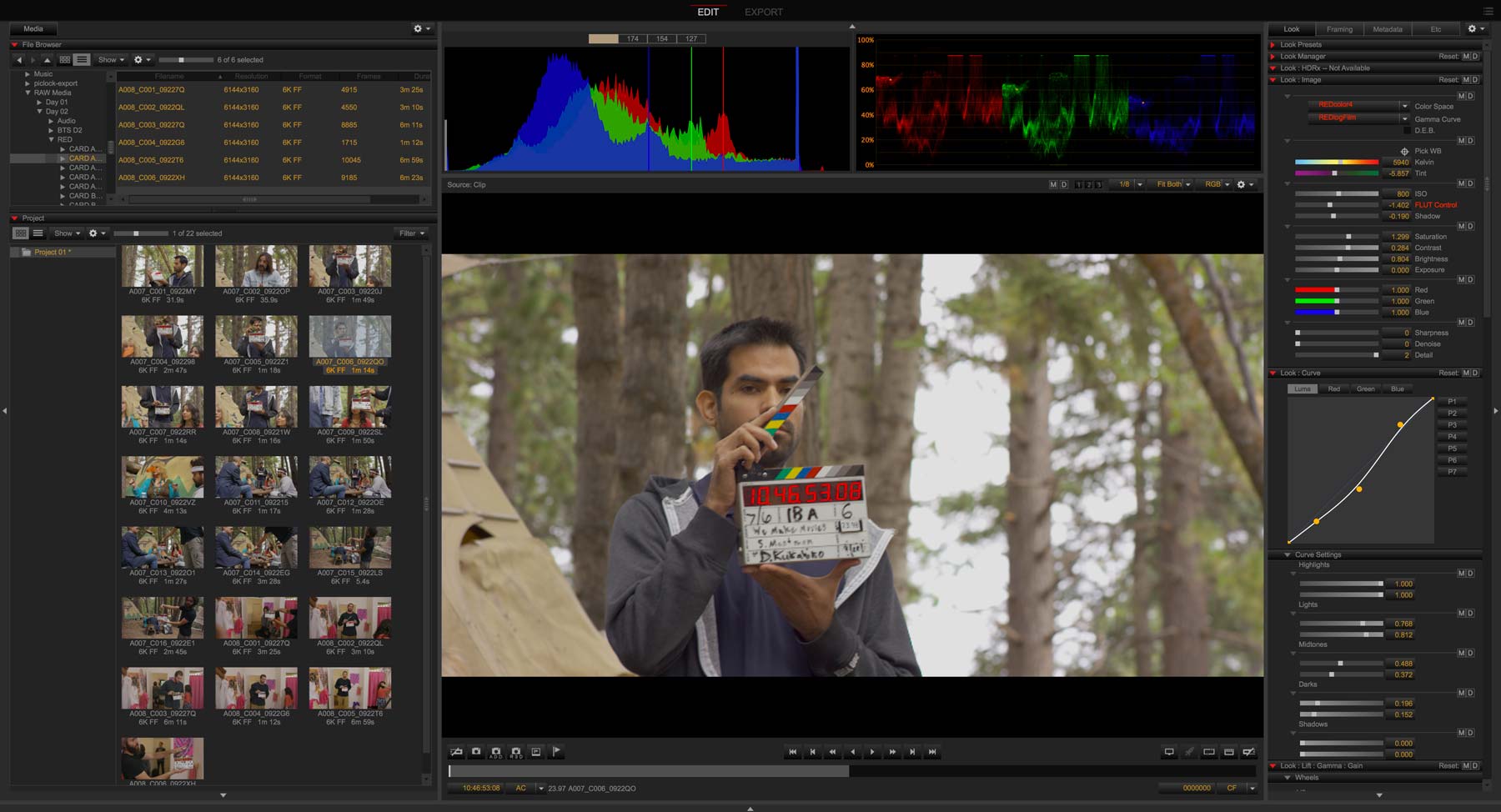Screen dimensions: 1501x812
Task: Open the Etc tab
Action: tap(1435, 29)
